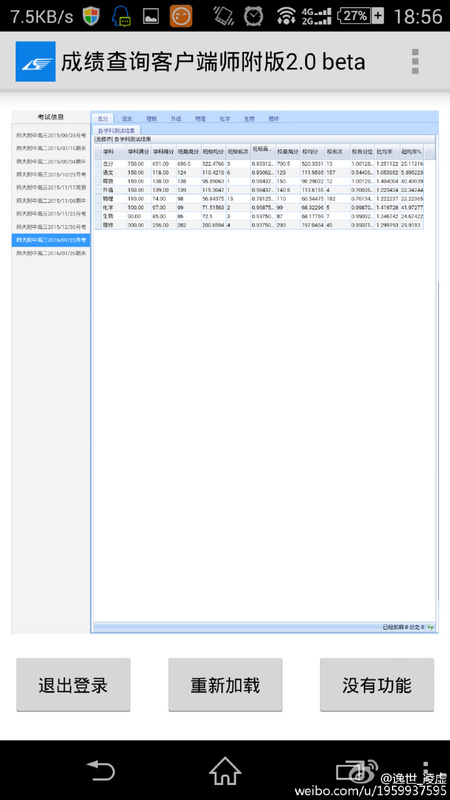Open the three-dot overflow menu
Viewport: 450px width, 800px height.
pyautogui.click(x=415, y=62)
